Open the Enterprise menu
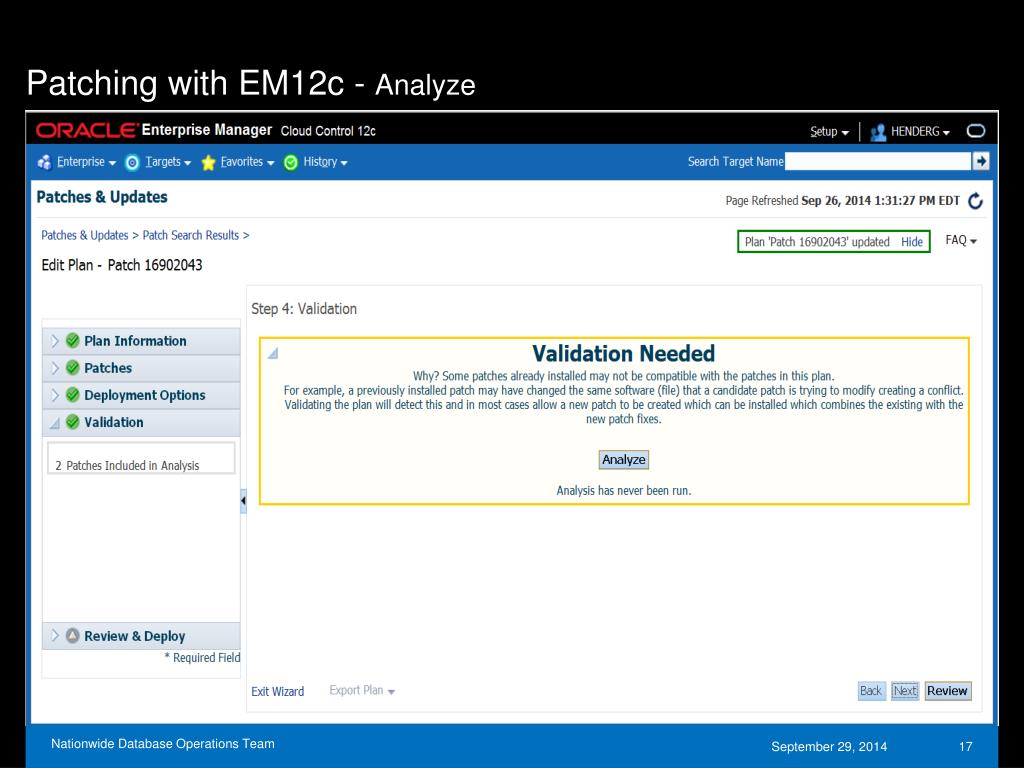This screenshot has height=768, width=1024. click(x=86, y=162)
